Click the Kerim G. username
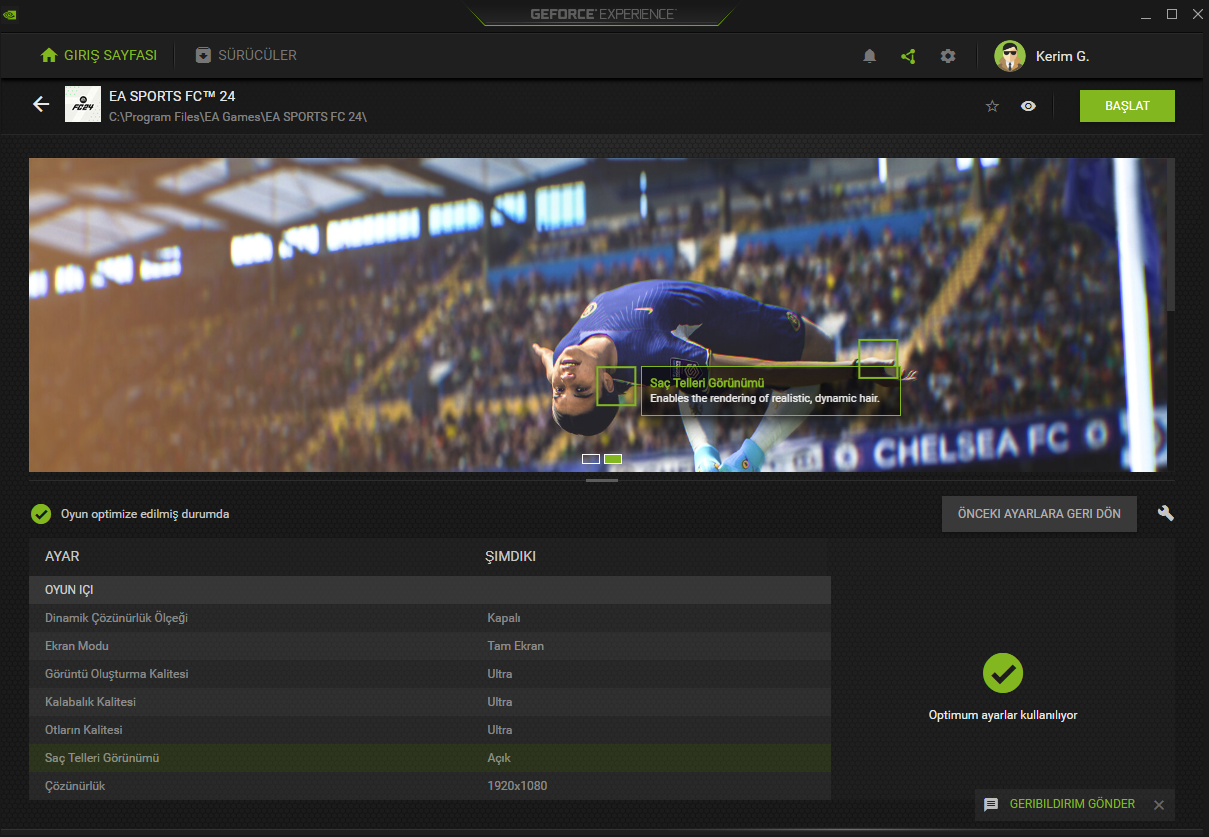The width and height of the screenshot is (1209, 837). click(x=1062, y=57)
